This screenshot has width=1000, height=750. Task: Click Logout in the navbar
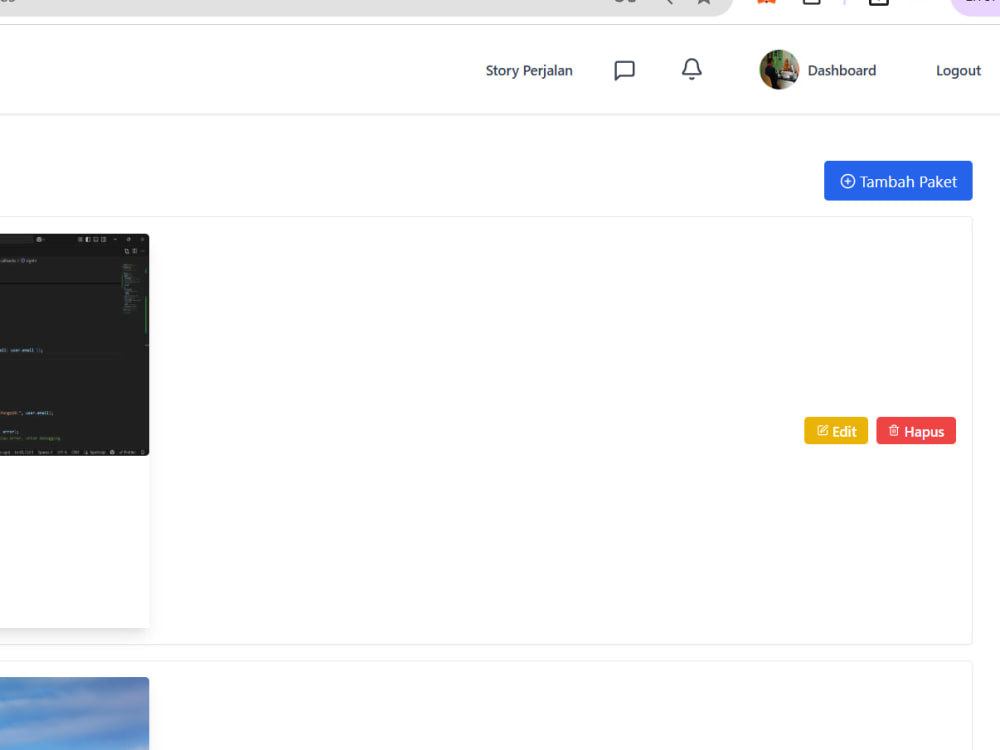[x=958, y=70]
